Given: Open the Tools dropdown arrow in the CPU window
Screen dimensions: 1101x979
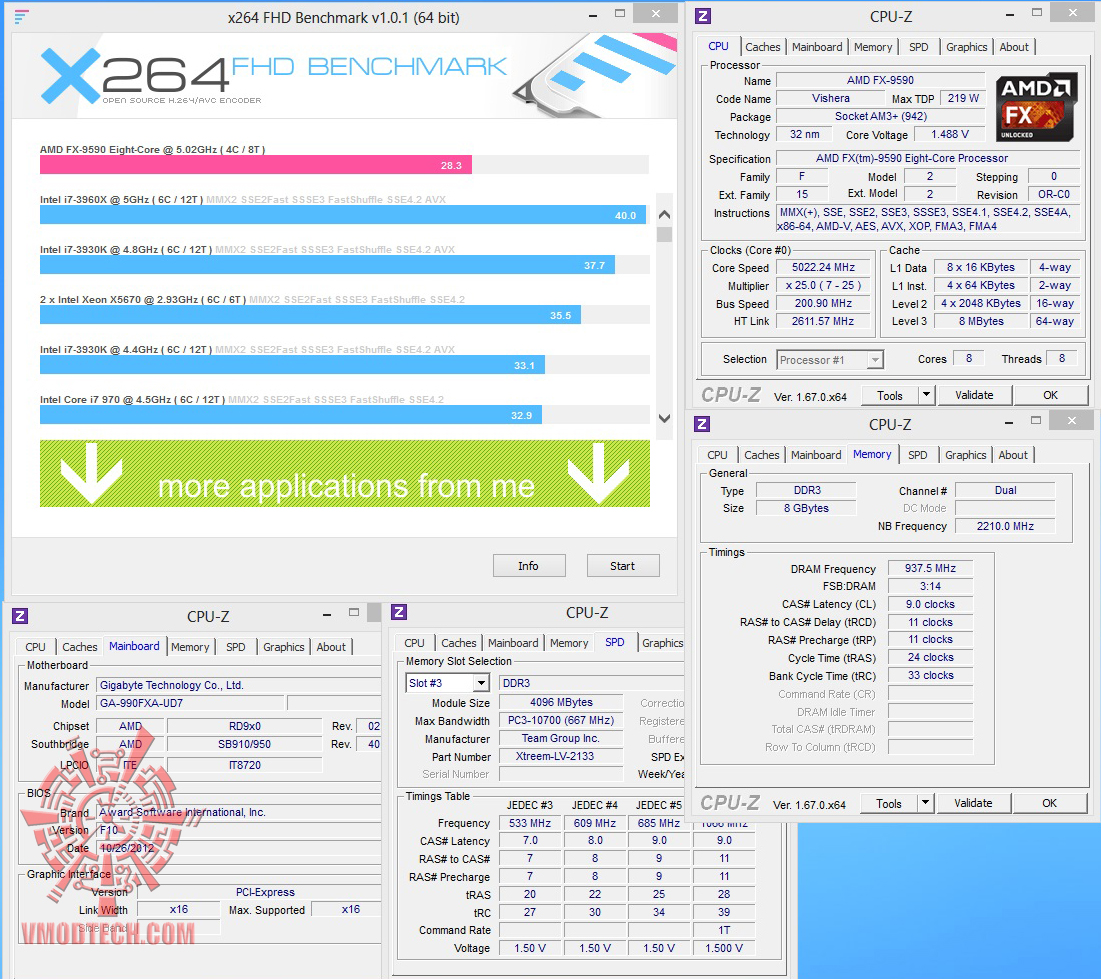Looking at the screenshot, I should [926, 395].
